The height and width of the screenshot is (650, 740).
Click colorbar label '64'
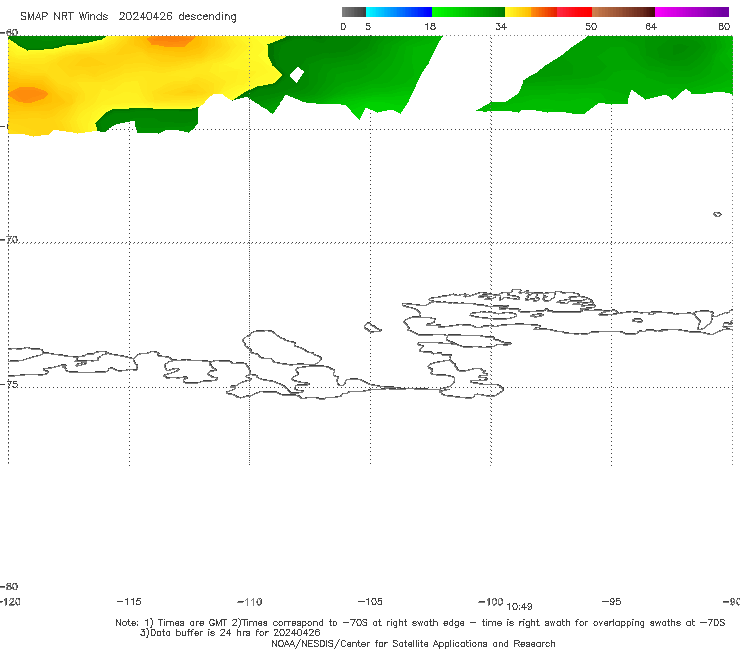pos(651,26)
